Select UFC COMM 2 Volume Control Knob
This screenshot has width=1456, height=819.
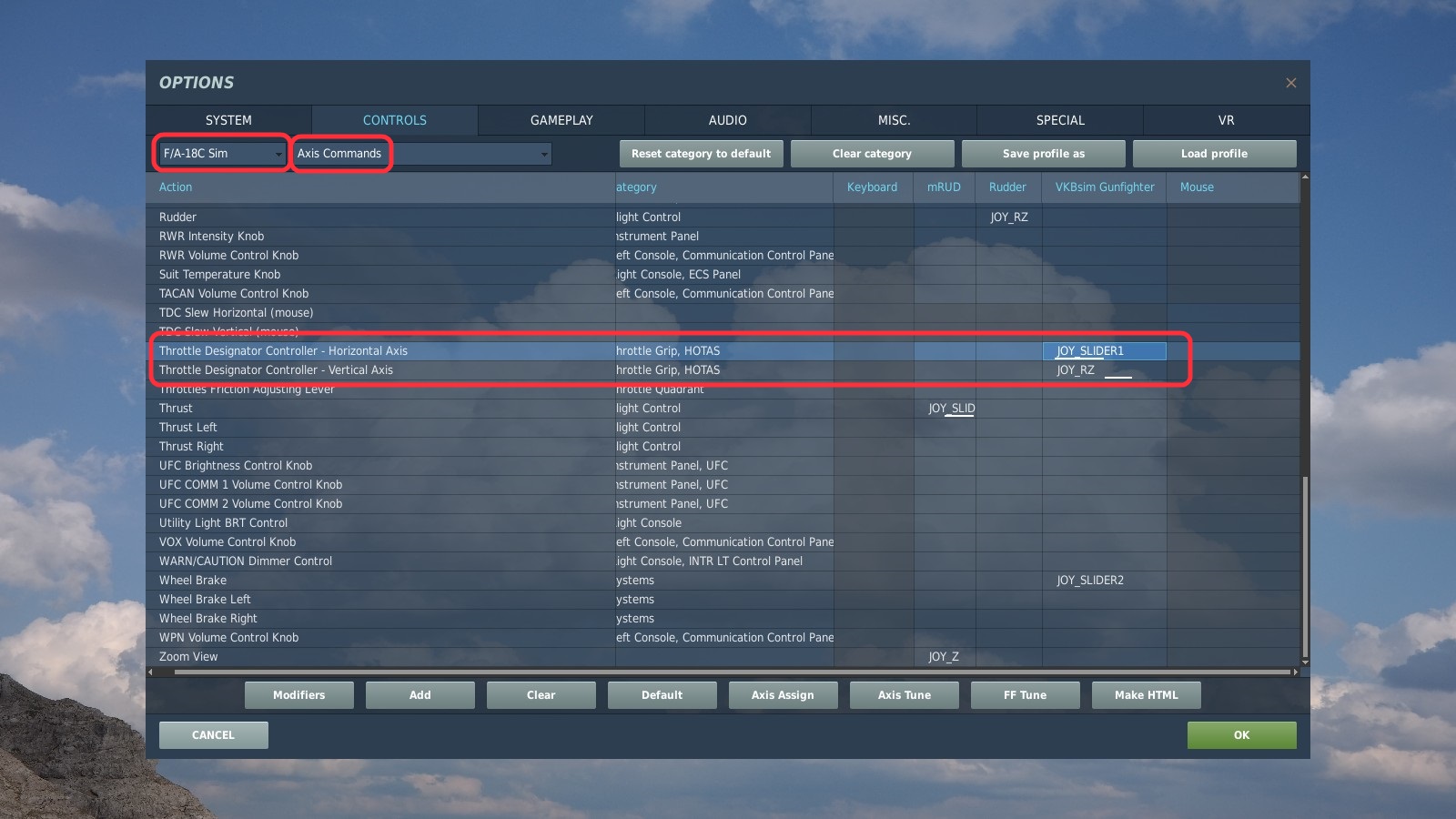[x=723, y=504]
